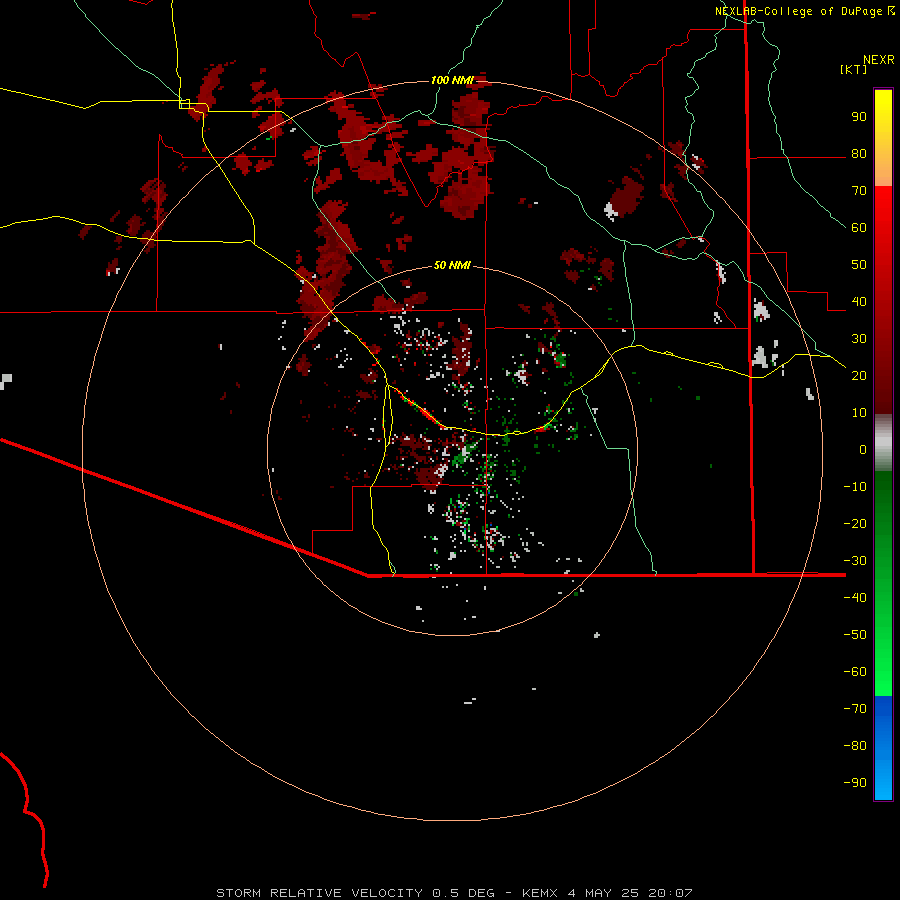Click the 100 NMI range ring label
The height and width of the screenshot is (900, 900).
452,80
